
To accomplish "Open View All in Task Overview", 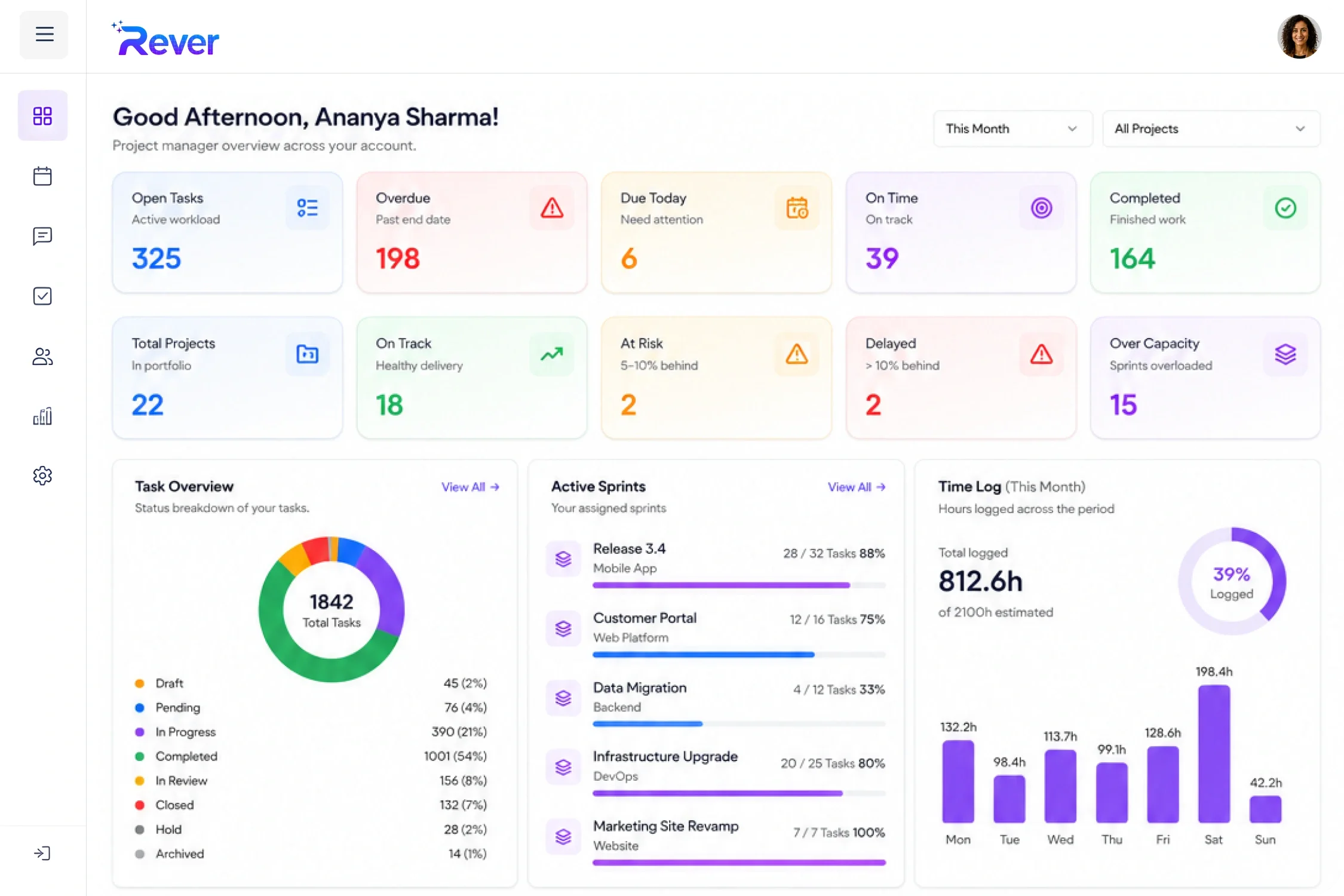I will [x=470, y=487].
